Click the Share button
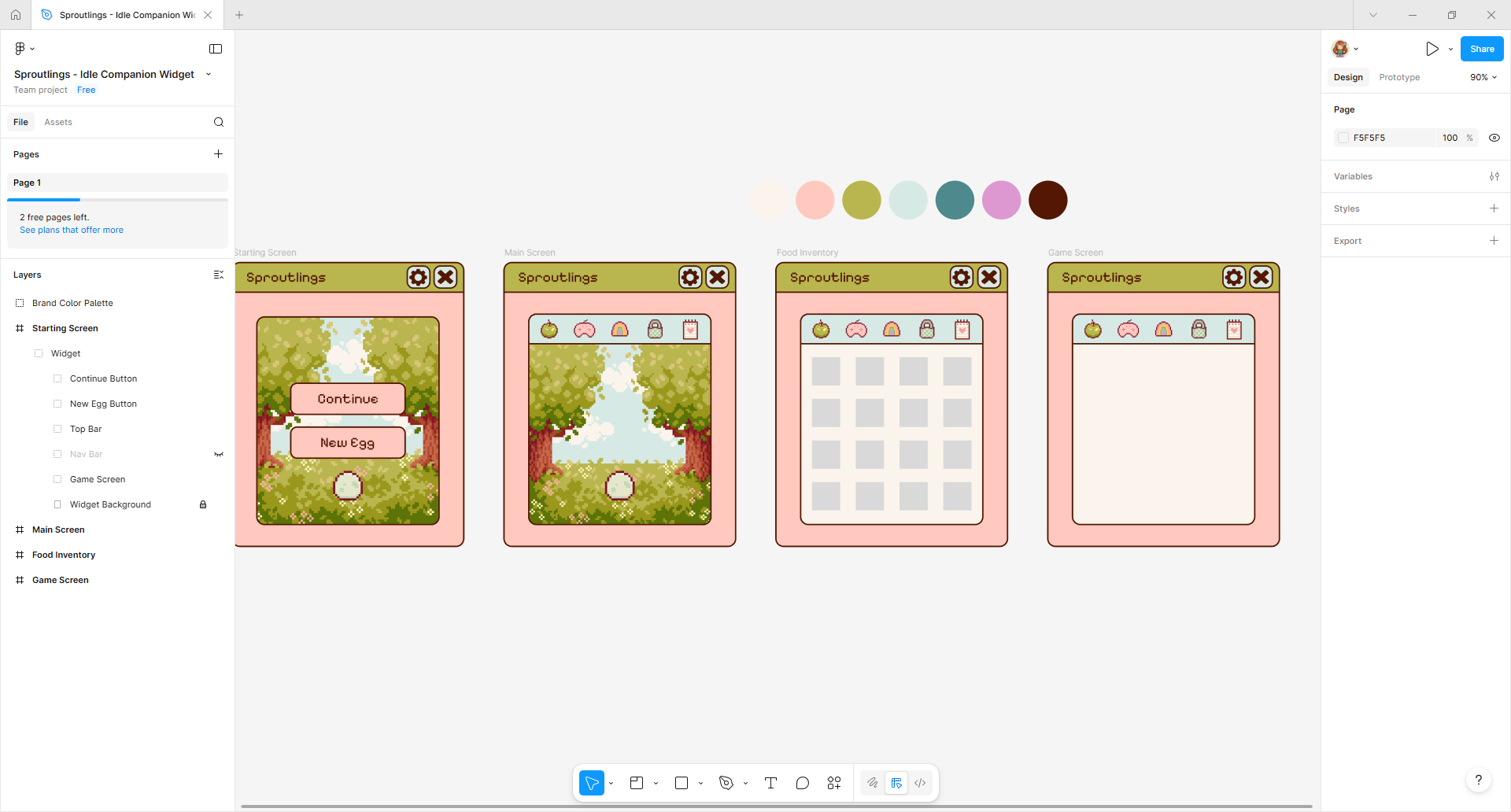This screenshot has height=812, width=1511. tap(1482, 49)
